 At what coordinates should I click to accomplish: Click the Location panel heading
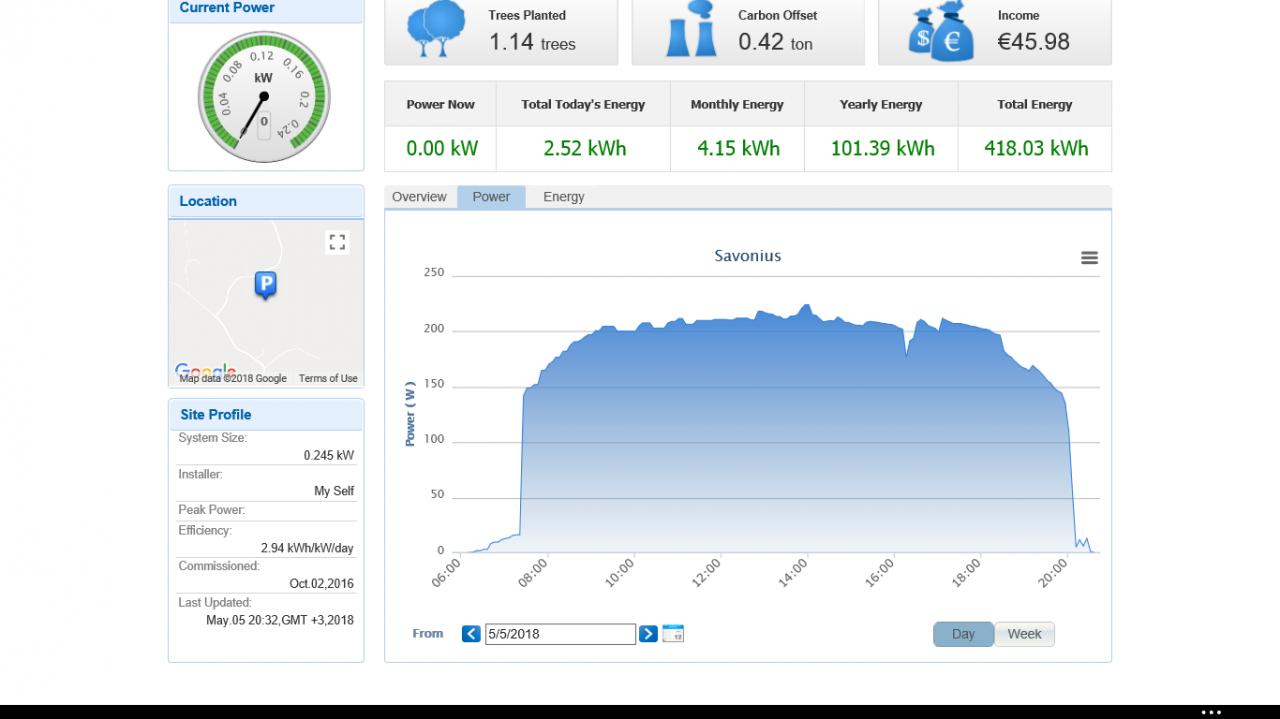[x=208, y=201]
